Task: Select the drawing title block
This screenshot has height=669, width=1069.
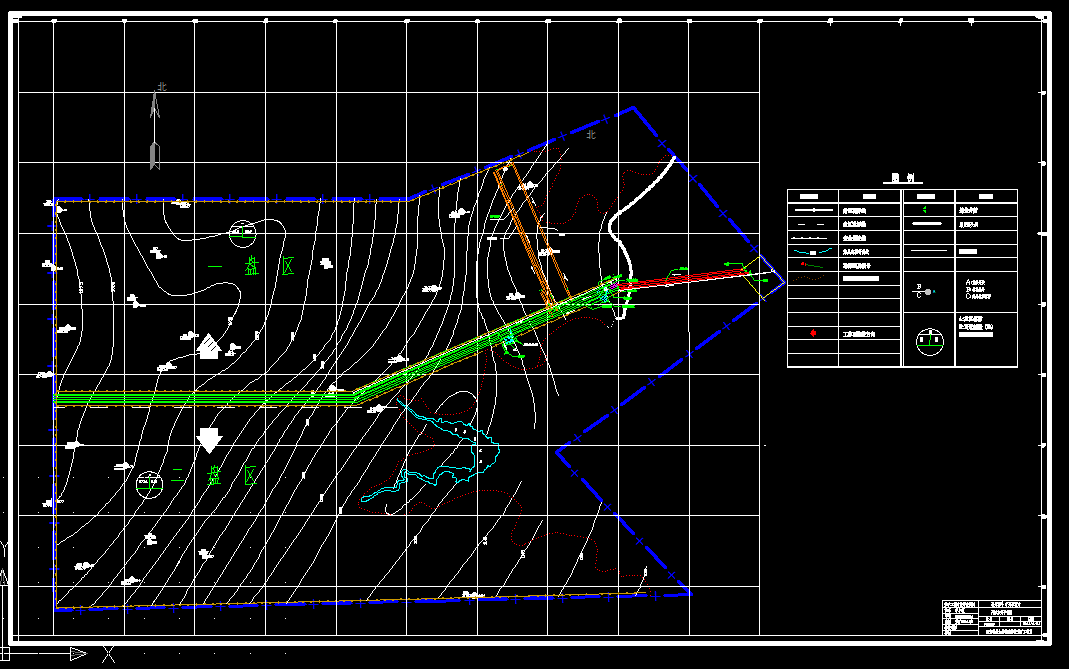Action: (992, 618)
